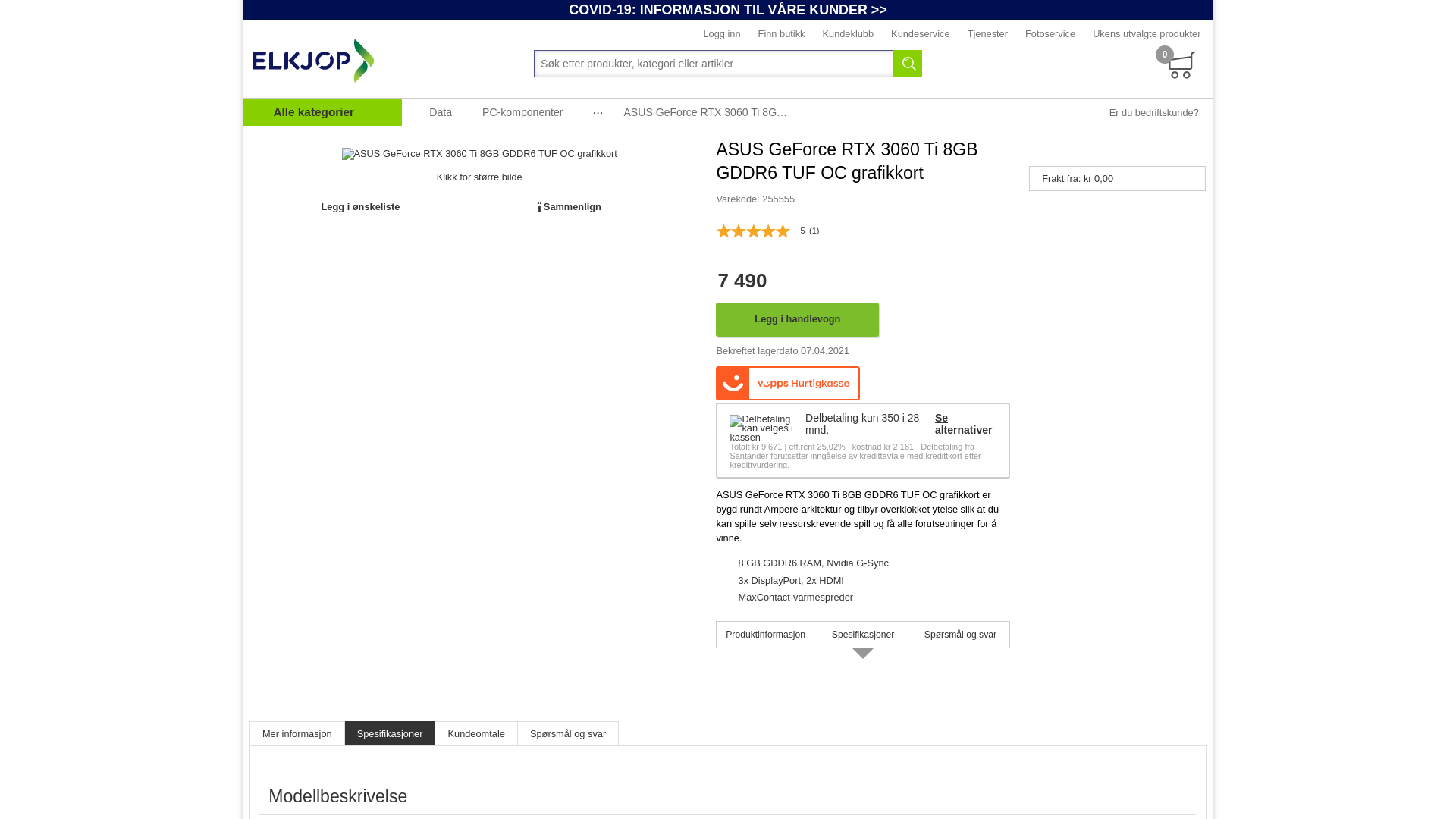This screenshot has width=1456, height=819.
Task: Go to PC-komponenter breadcrumb
Action: click(x=522, y=112)
